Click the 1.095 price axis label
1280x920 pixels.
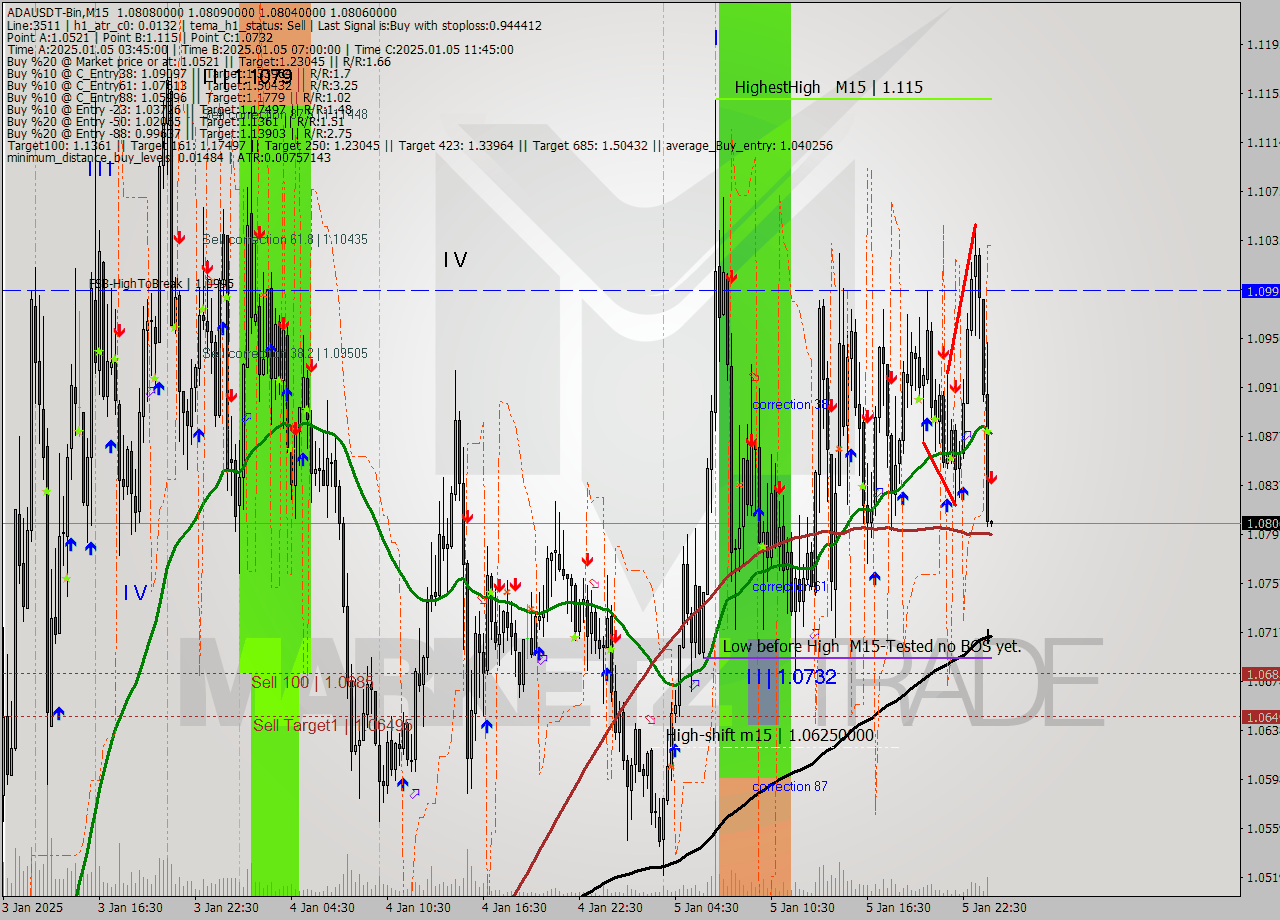click(1262, 339)
